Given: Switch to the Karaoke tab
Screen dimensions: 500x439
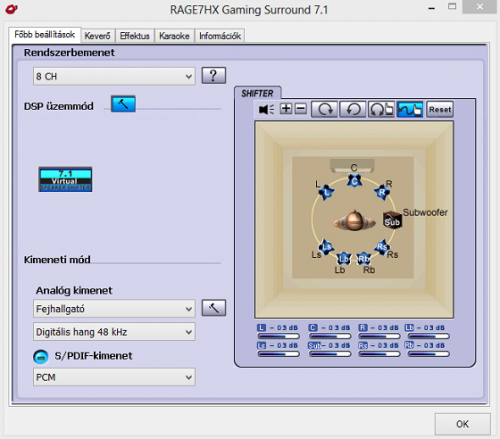Looking at the screenshot, I should (x=174, y=36).
